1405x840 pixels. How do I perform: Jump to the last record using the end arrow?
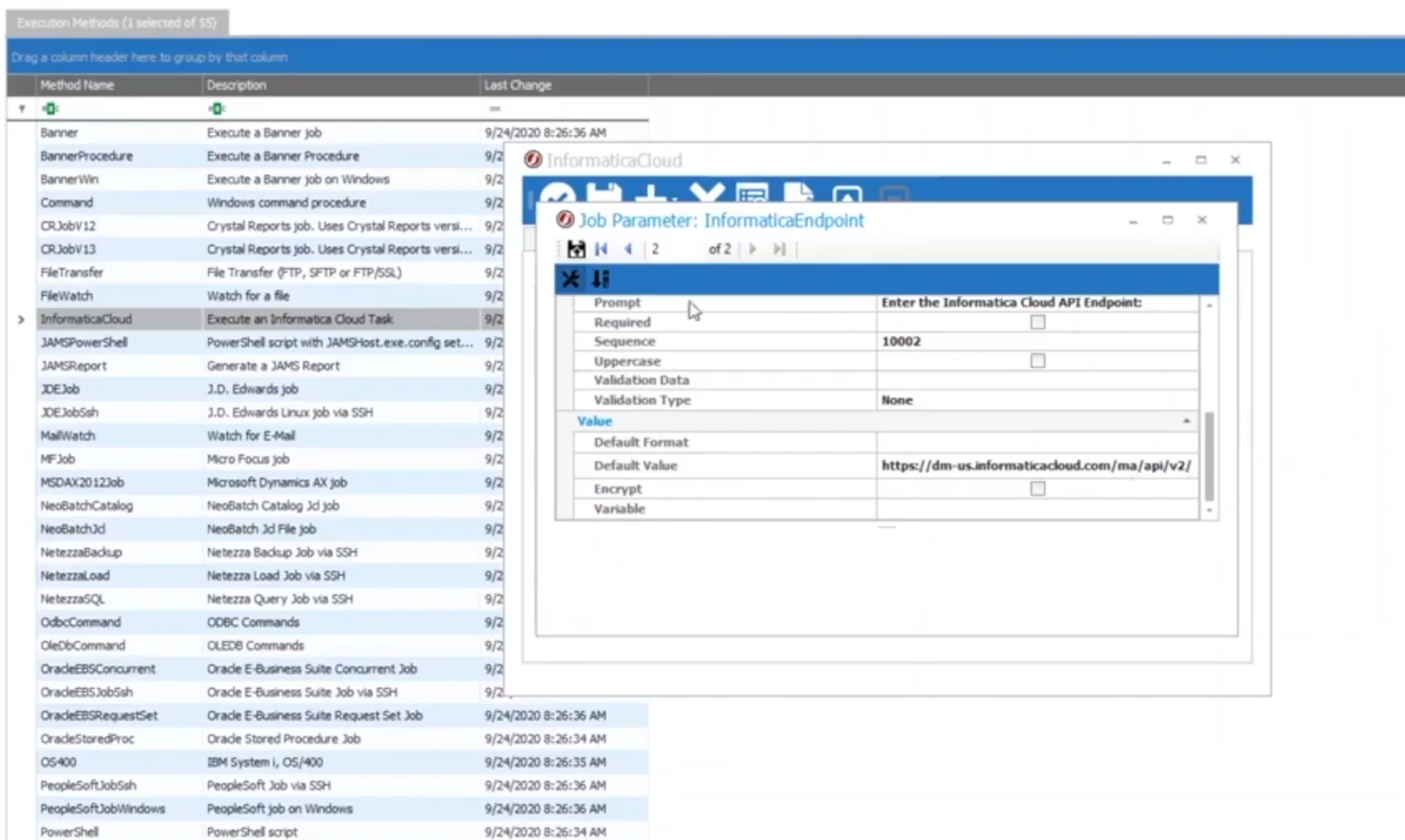(779, 249)
